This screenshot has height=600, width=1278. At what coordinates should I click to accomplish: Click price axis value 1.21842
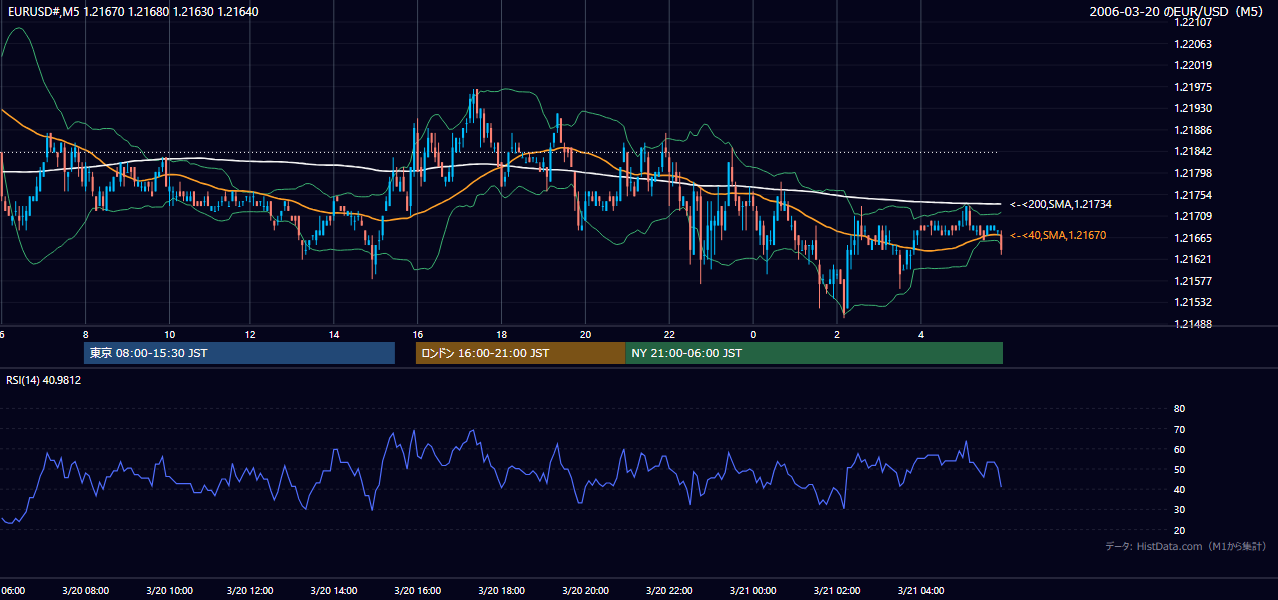click(x=1191, y=151)
